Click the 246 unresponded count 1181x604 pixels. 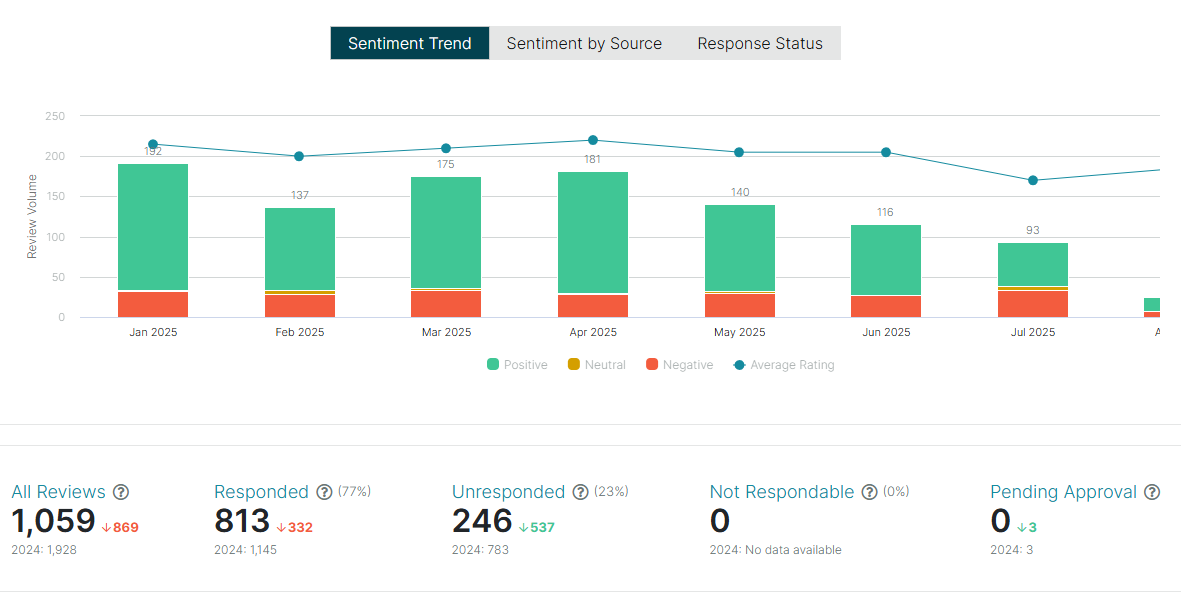click(x=482, y=521)
